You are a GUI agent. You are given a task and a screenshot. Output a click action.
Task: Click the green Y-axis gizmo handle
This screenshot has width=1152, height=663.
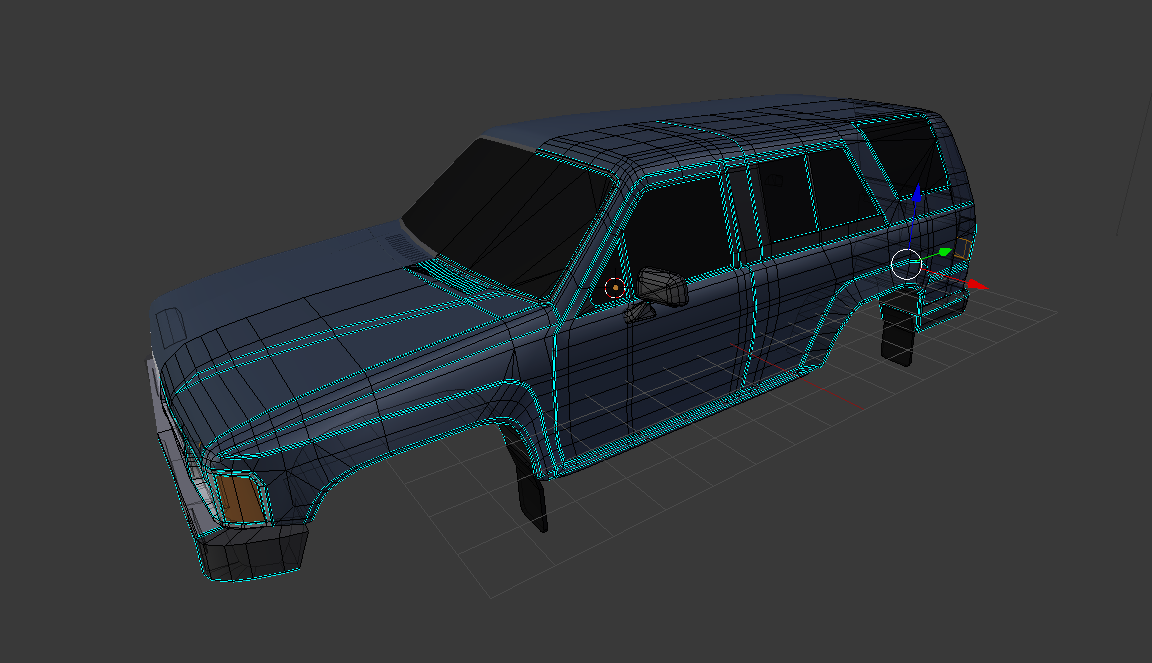pos(945,252)
